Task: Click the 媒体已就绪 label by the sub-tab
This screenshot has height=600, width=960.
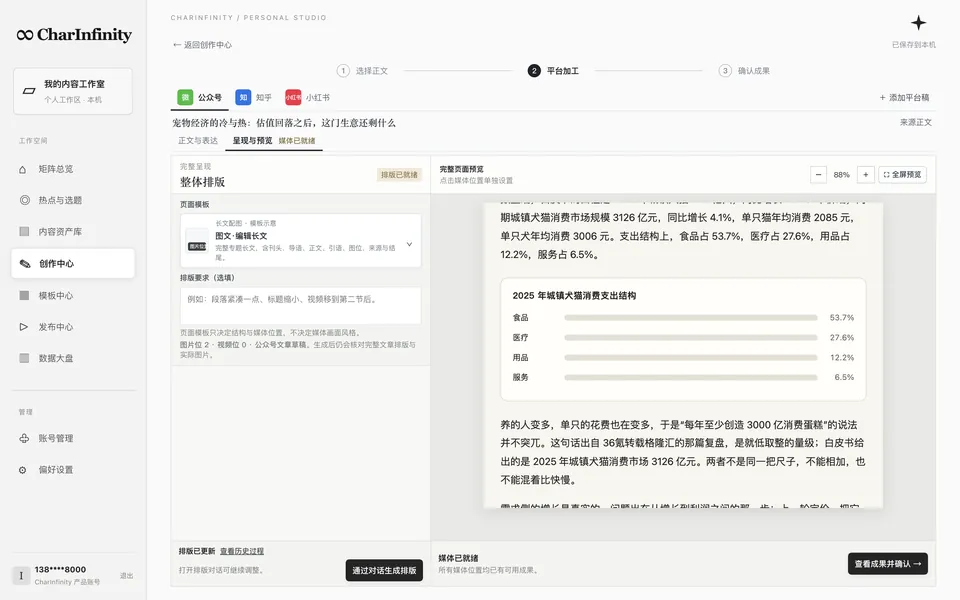Action: pyautogui.click(x=297, y=141)
